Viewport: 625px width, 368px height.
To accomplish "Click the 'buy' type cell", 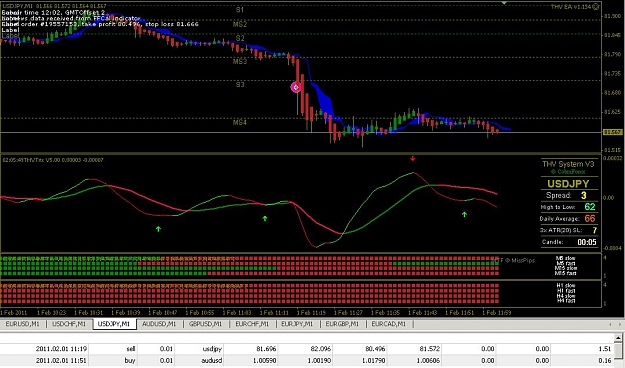I will tap(130, 360).
